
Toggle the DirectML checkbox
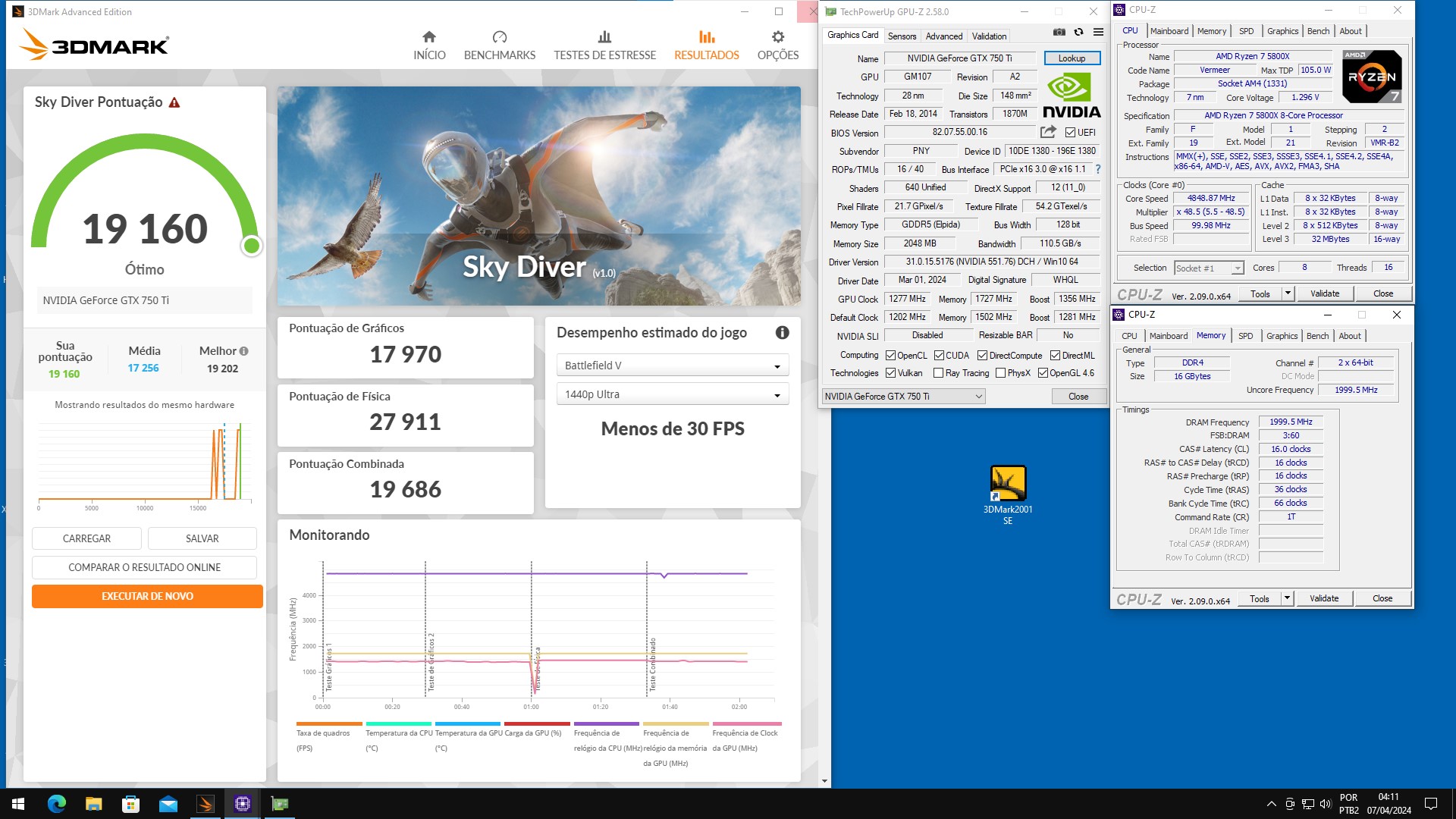[1055, 355]
